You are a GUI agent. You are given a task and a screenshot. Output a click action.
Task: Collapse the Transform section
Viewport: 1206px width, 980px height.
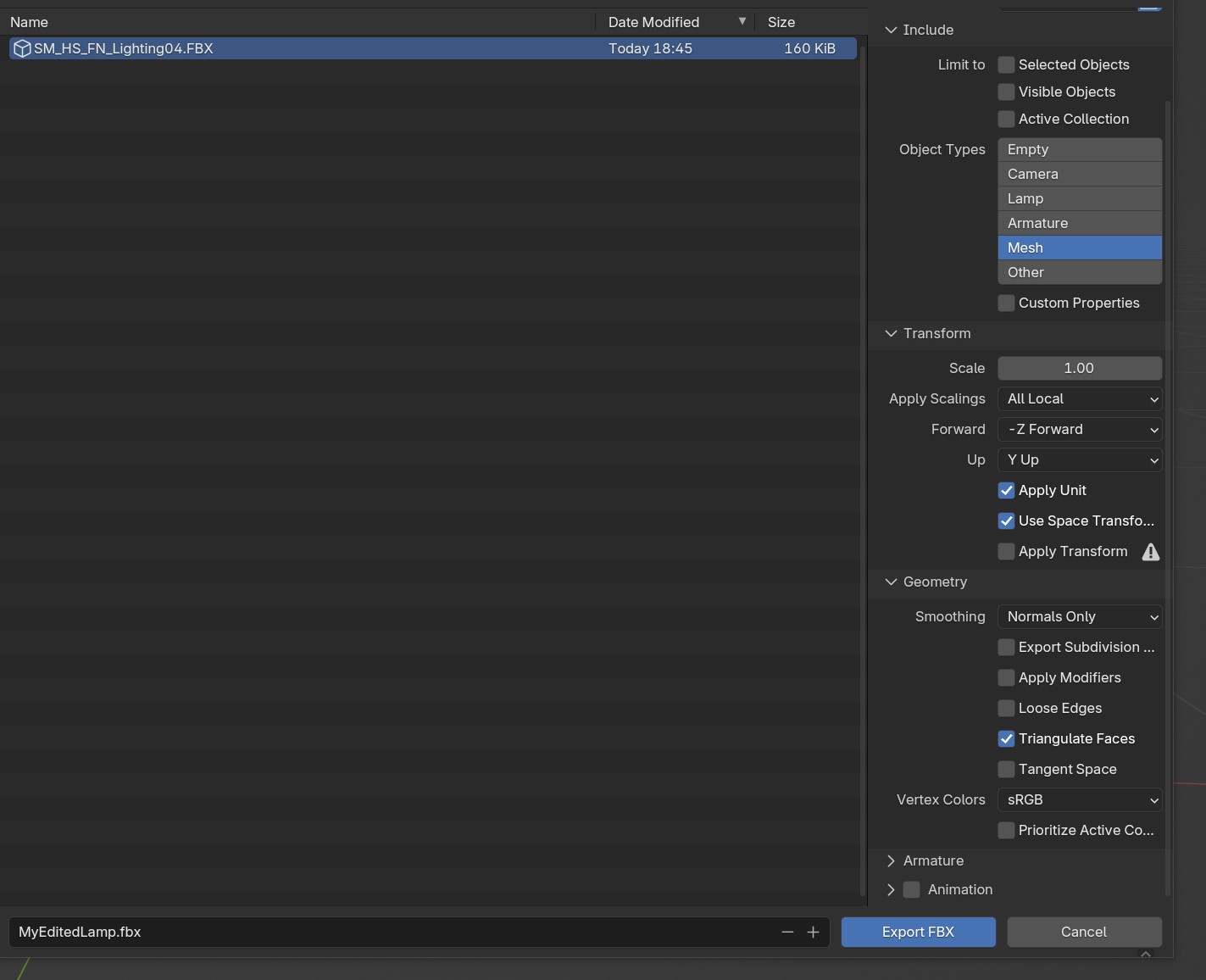[891, 333]
